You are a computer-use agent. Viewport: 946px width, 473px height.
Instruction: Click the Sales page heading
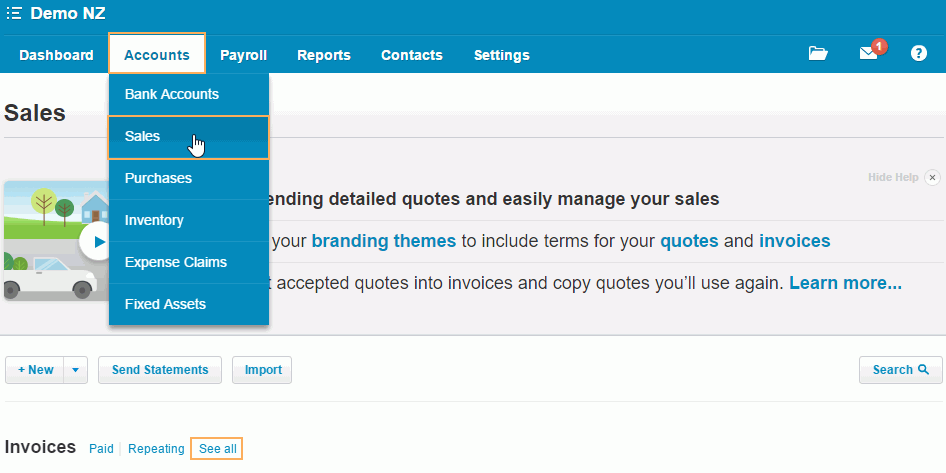pos(35,113)
